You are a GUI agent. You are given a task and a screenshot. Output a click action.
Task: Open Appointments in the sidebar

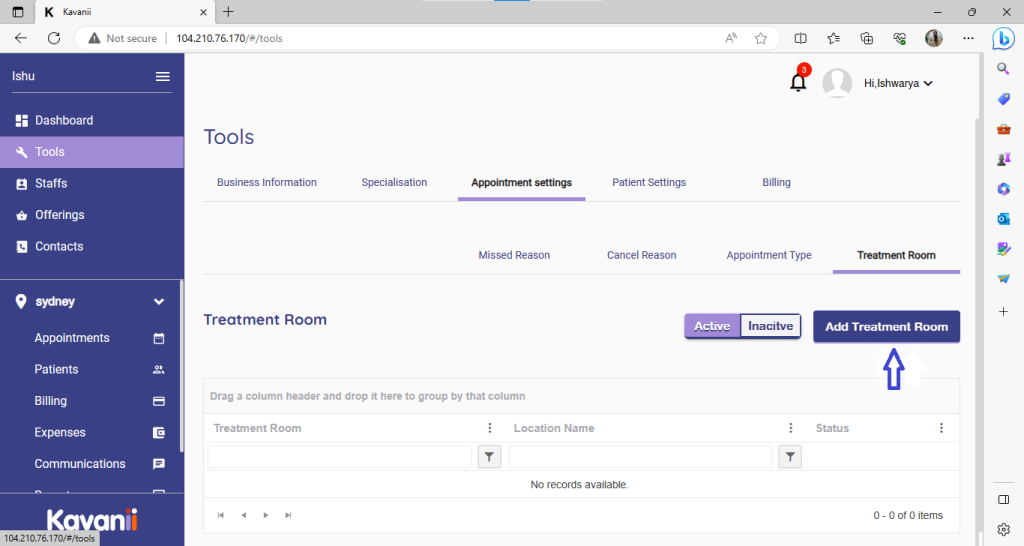tap(72, 338)
